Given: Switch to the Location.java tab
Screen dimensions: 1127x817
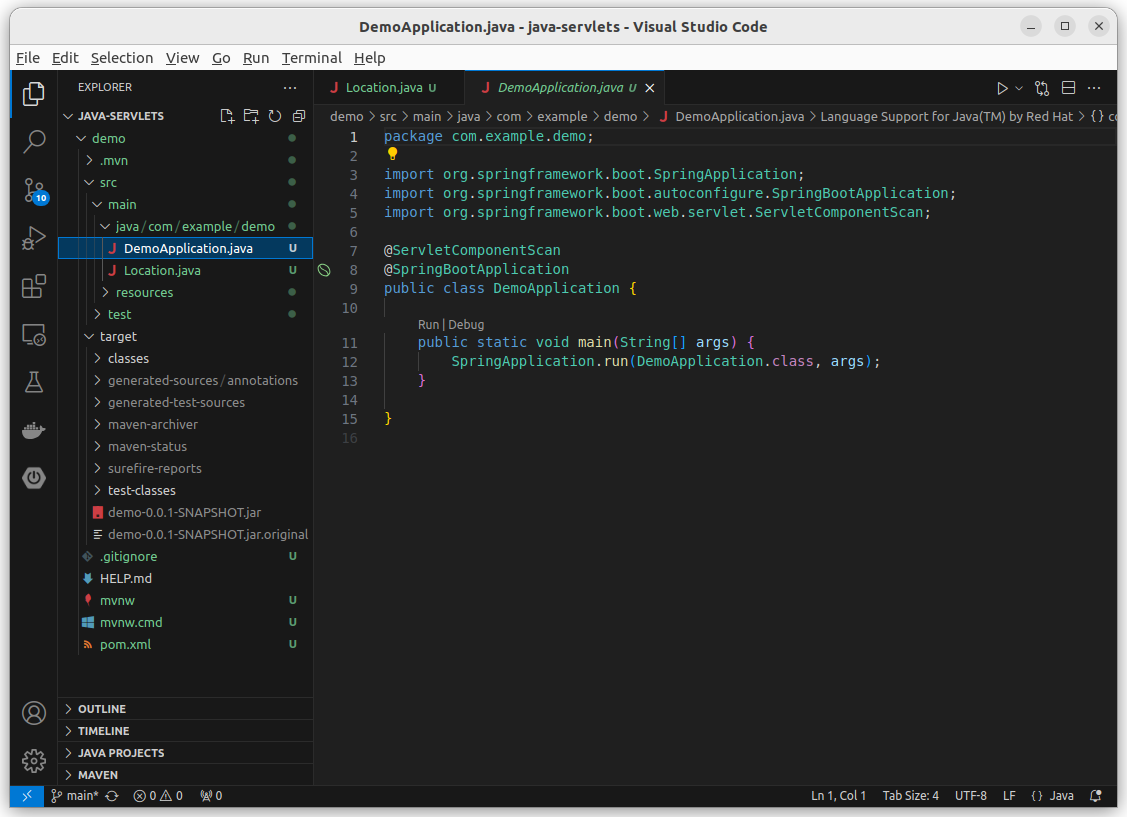Looking at the screenshot, I should click(x=390, y=88).
